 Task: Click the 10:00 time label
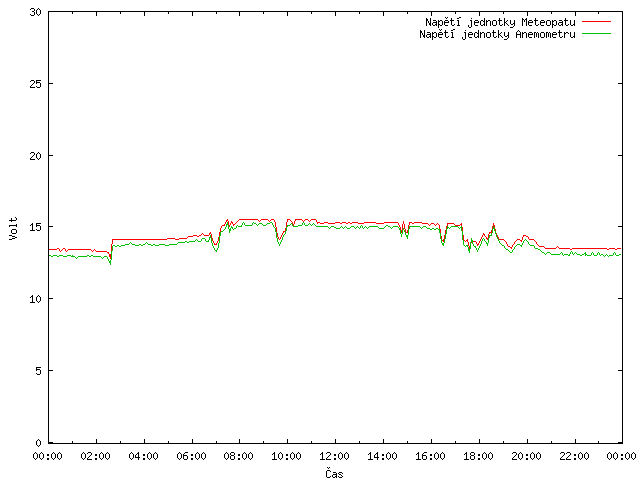coord(287,456)
